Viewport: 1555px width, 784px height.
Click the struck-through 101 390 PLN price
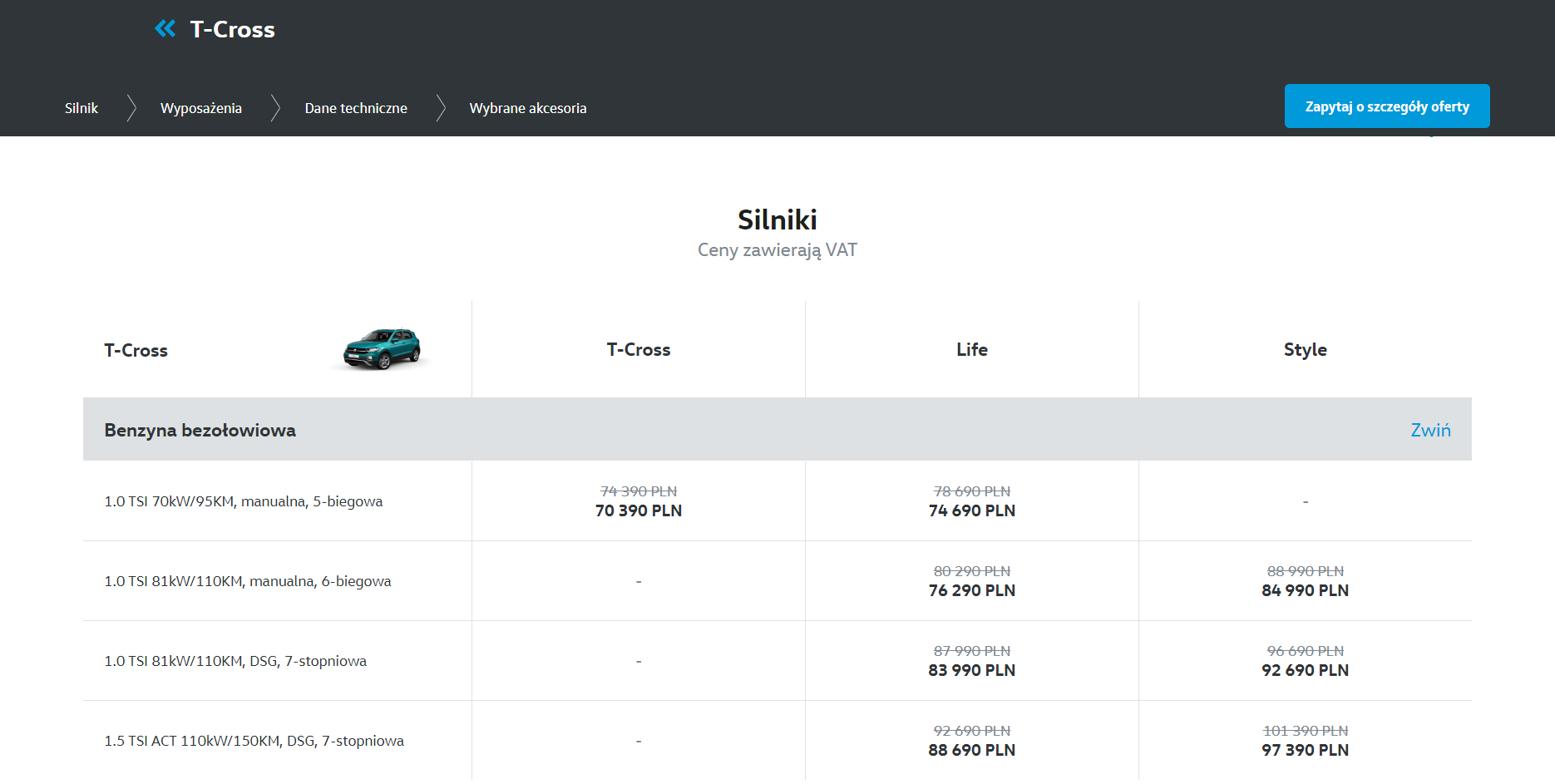pos(1306,731)
